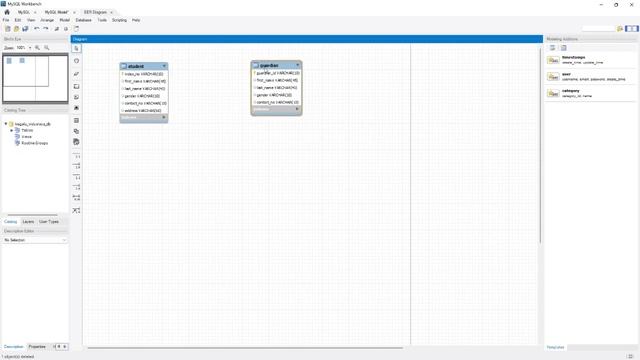Image resolution: width=640 pixels, height=360 pixels.
Task: Select the new layer tool
Action: click(76, 87)
